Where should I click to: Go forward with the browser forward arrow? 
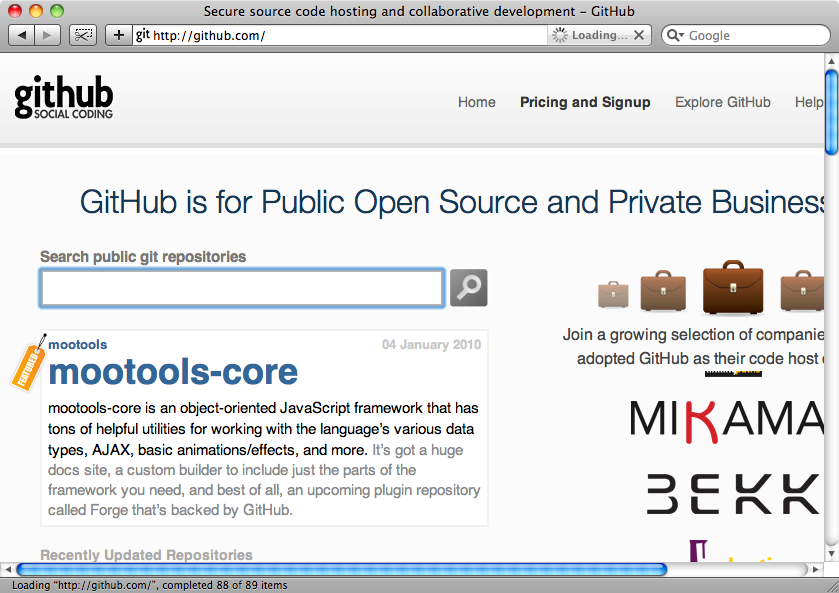pyautogui.click(x=47, y=35)
